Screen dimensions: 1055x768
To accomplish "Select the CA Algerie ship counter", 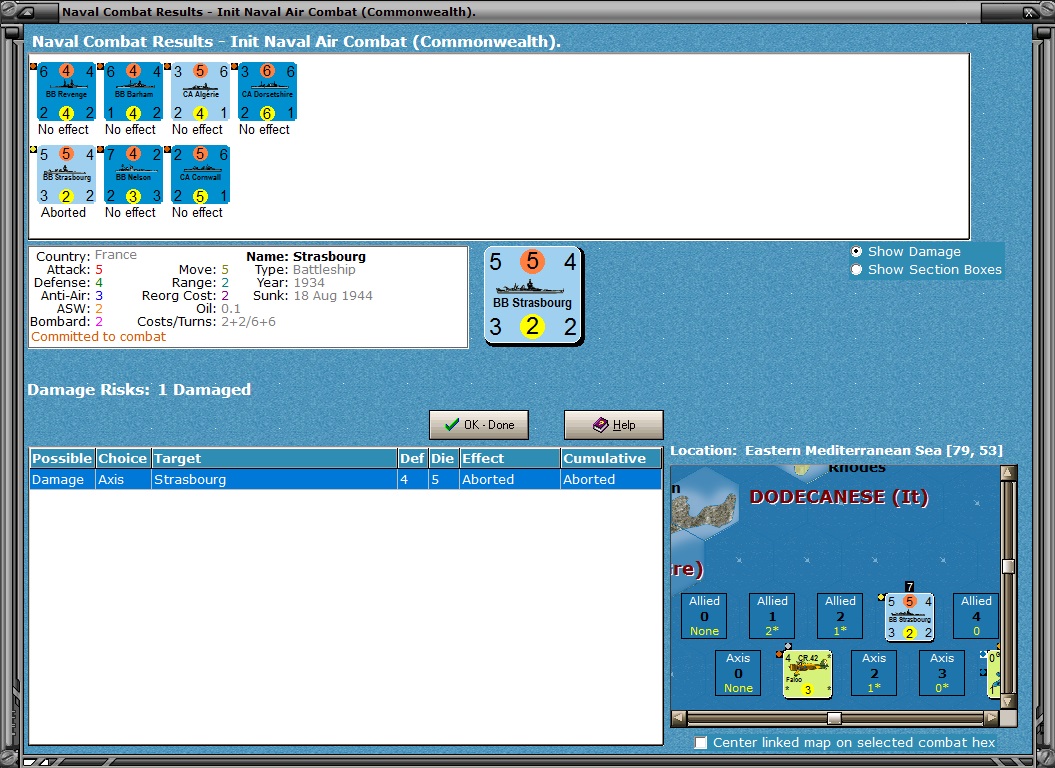I will (x=201, y=92).
